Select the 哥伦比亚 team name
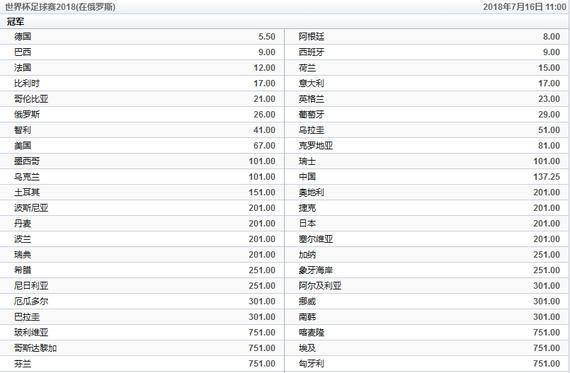The image size is (570, 373). tap(31, 99)
